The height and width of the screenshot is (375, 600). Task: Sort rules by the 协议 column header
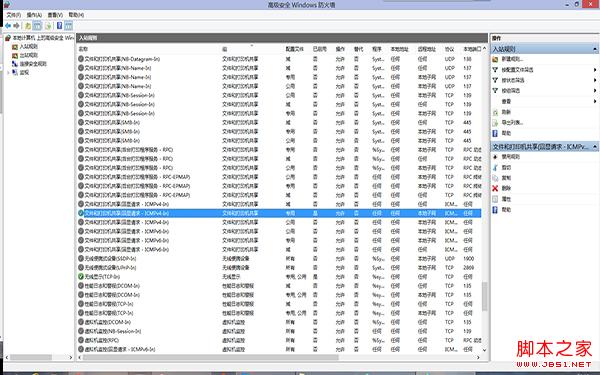click(451, 49)
